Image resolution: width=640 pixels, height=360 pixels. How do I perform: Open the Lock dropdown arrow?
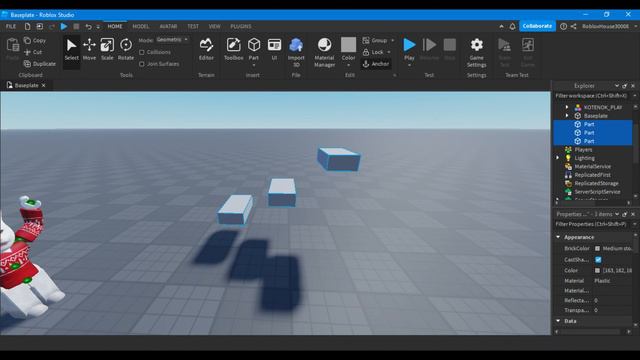(x=389, y=52)
